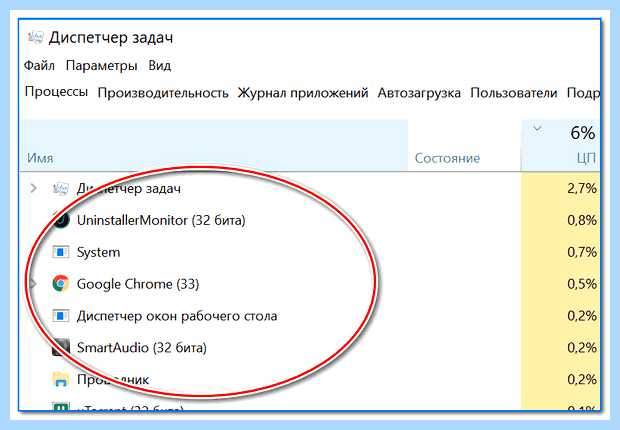This screenshot has width=620, height=430.
Task: Click the sort arrow above the CPU column
Action: pos(537,129)
